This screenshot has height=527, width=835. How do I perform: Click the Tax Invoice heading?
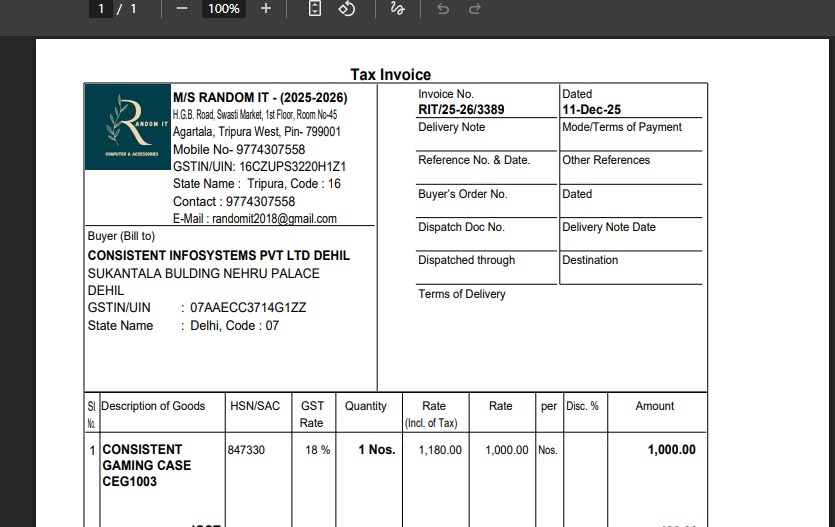point(390,75)
